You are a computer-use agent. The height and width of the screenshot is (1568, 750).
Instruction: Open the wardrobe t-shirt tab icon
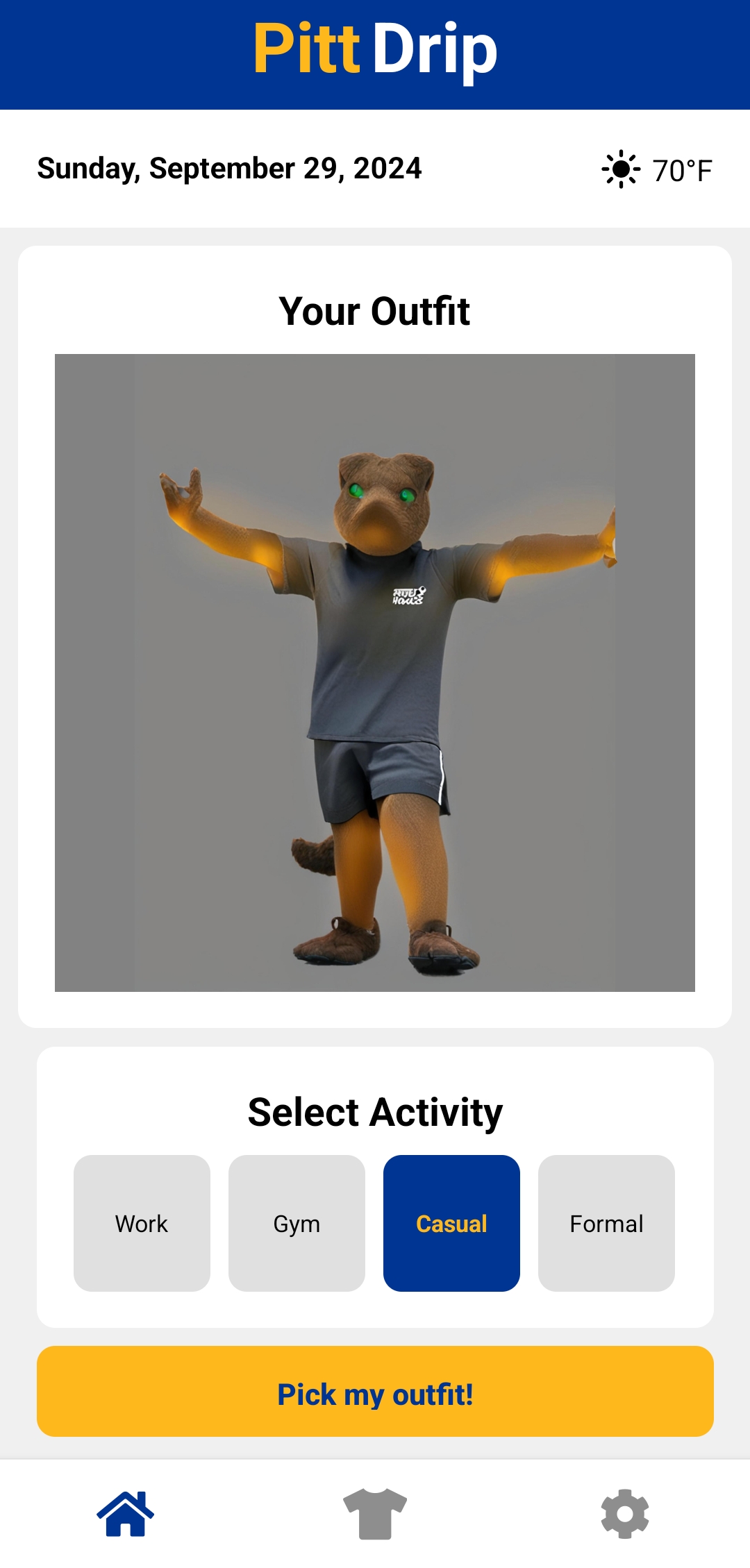pos(375,1514)
